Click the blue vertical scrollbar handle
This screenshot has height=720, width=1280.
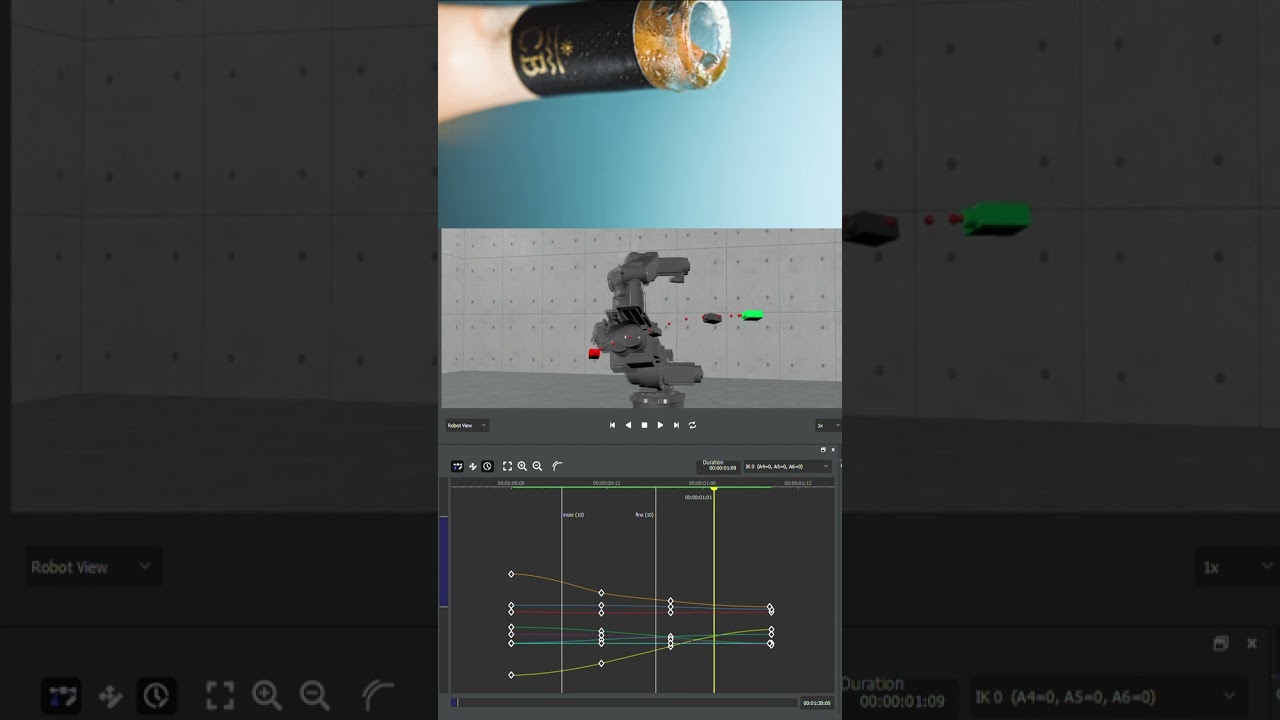(444, 562)
